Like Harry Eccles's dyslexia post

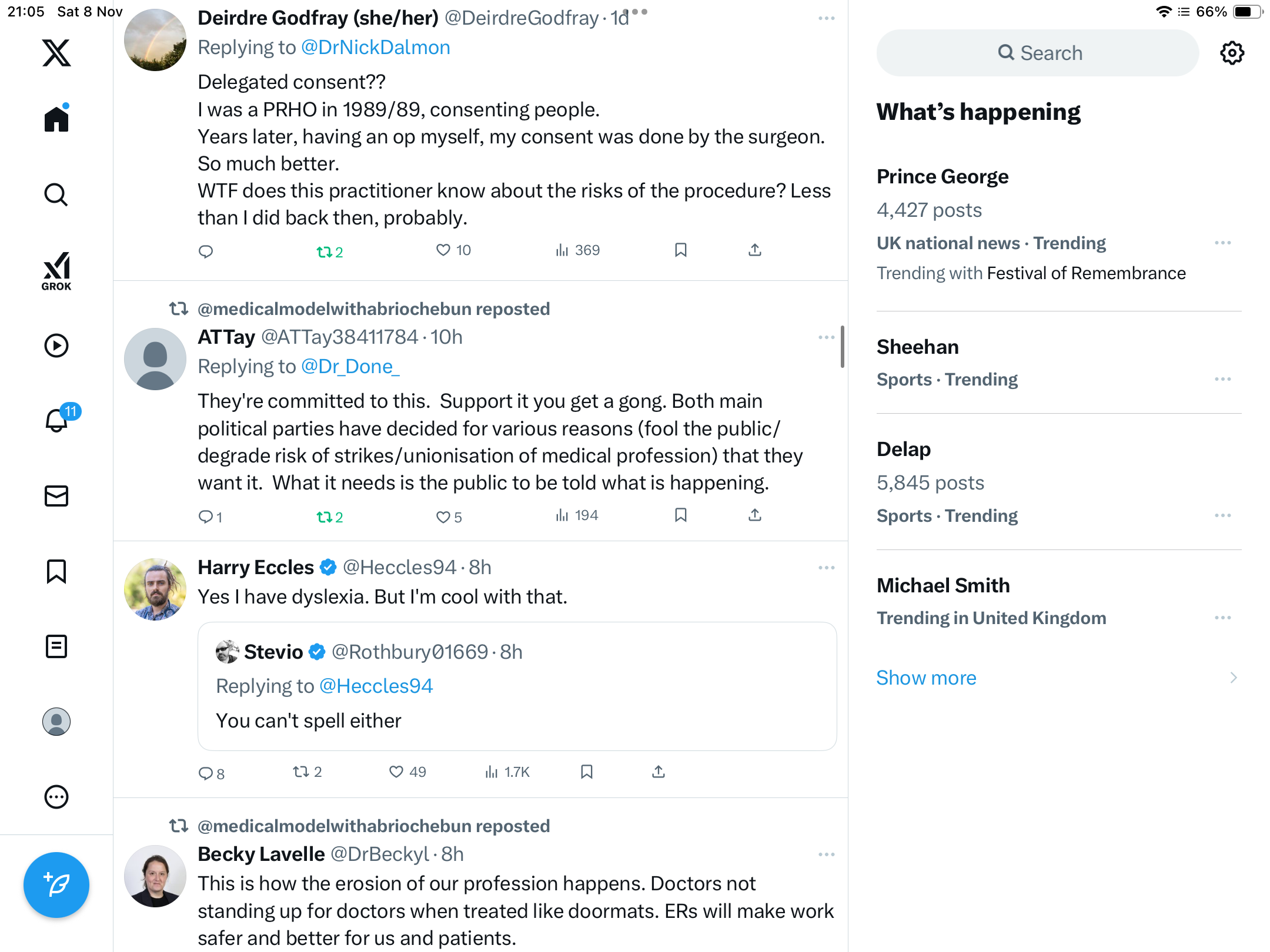(x=397, y=772)
